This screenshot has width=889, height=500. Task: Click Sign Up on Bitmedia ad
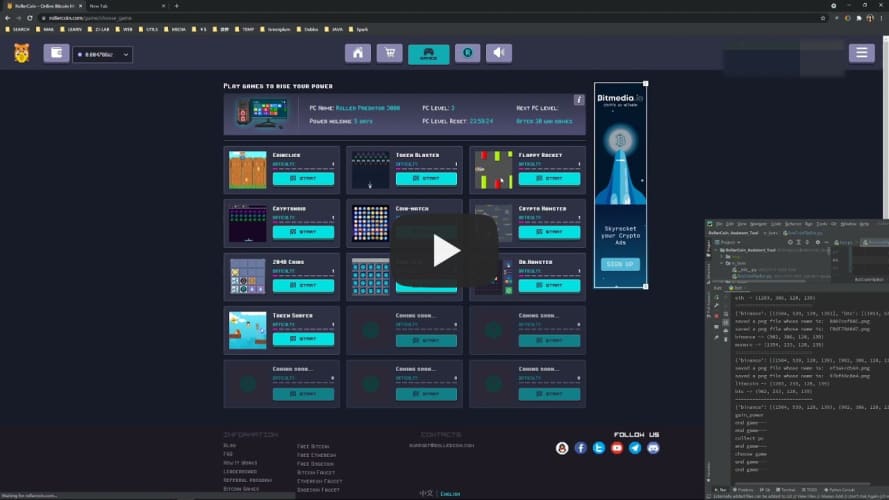click(x=620, y=264)
